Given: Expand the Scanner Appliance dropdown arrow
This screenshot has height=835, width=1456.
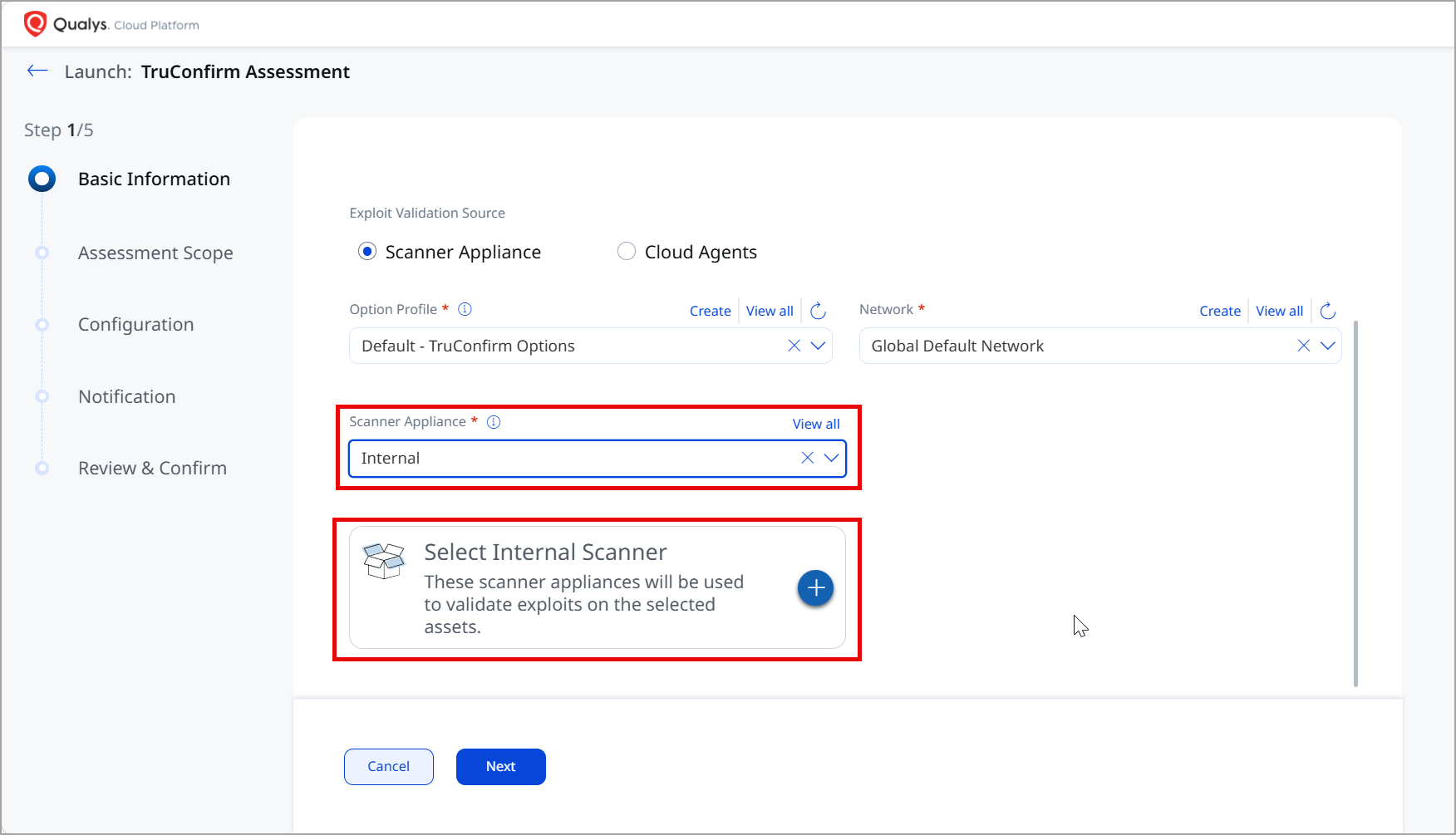Looking at the screenshot, I should [831, 458].
